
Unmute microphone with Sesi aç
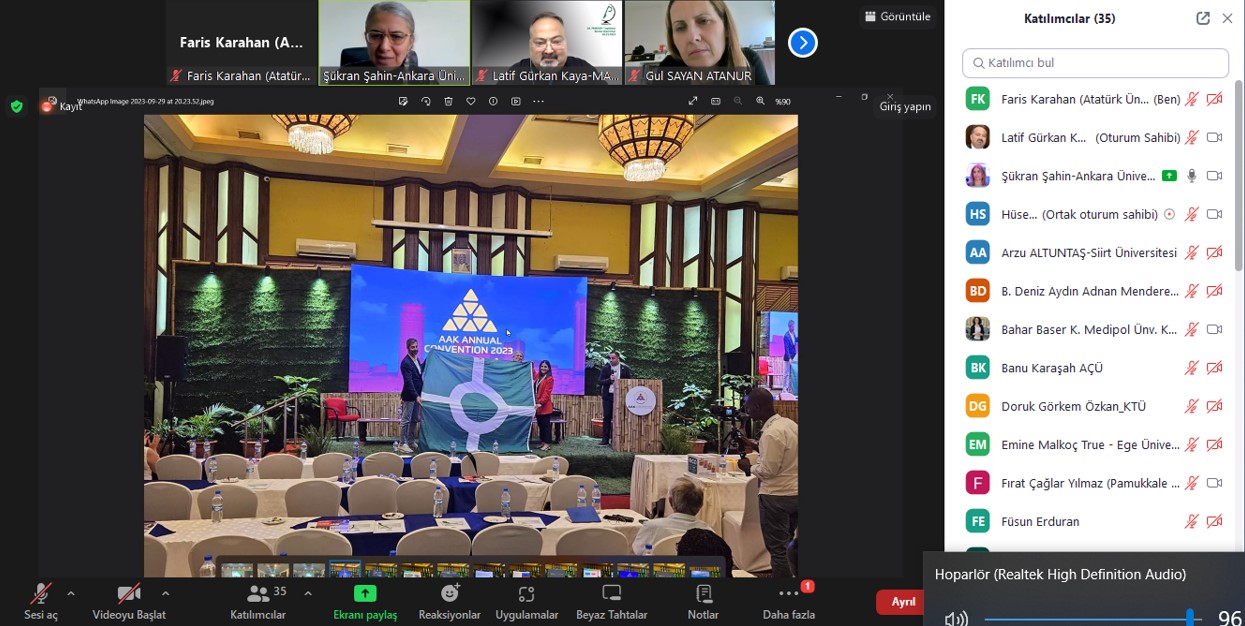(40, 595)
